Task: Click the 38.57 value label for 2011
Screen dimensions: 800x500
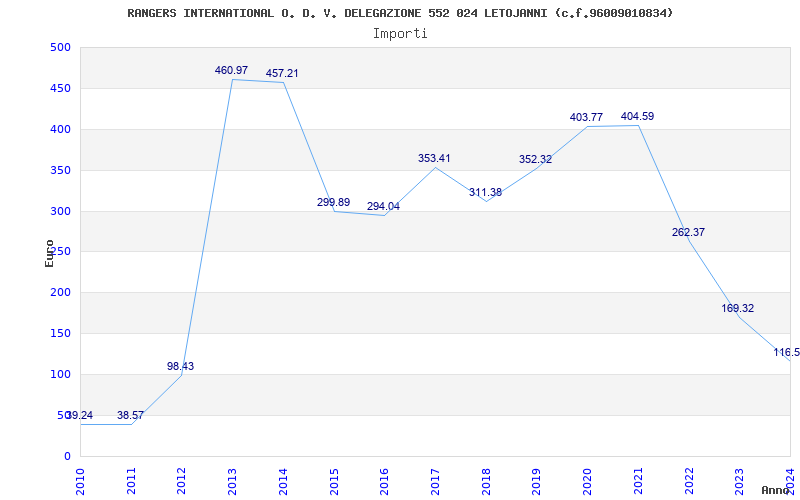Action: [130, 416]
